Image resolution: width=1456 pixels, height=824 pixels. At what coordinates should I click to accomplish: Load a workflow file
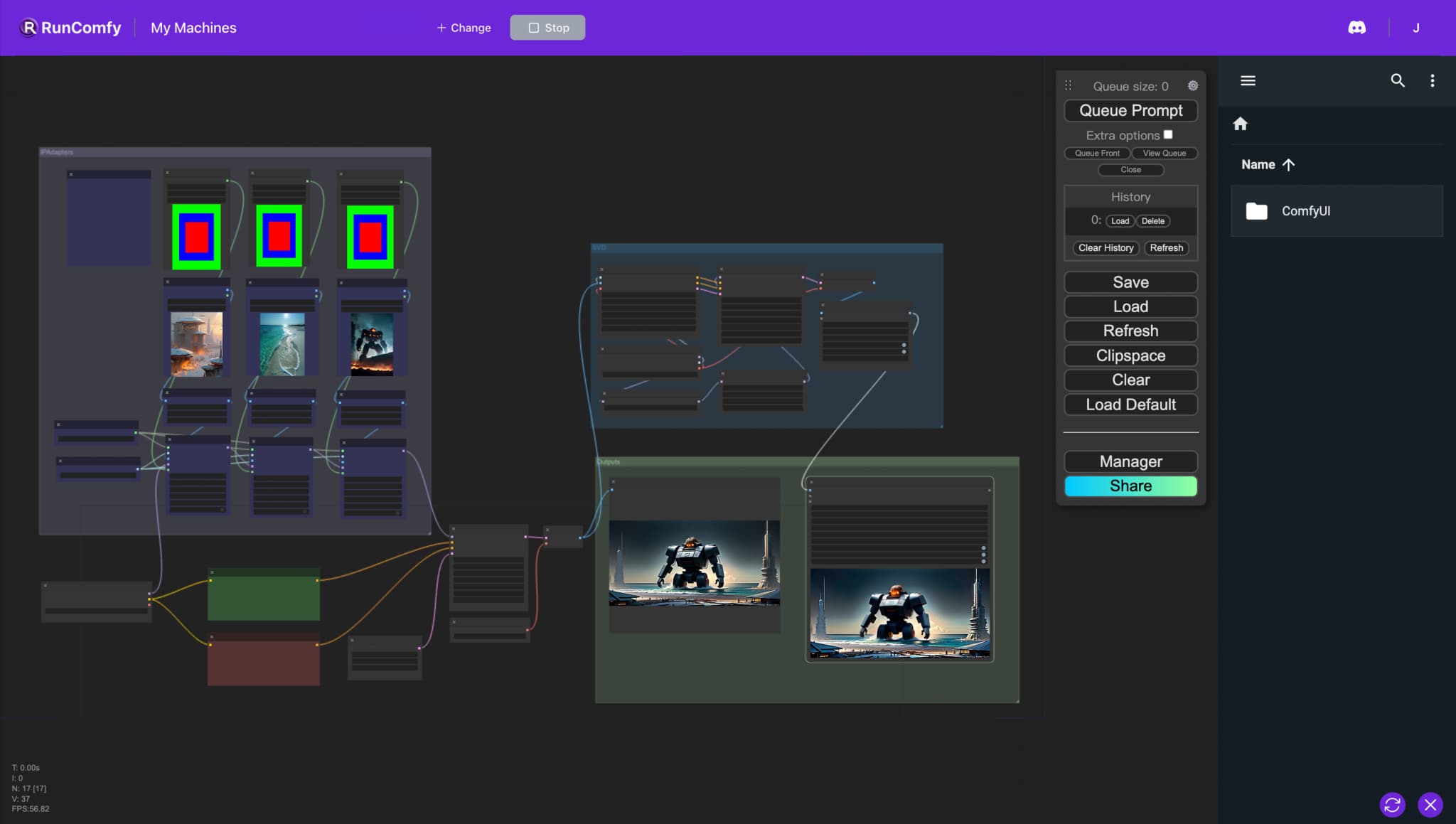[x=1130, y=306]
